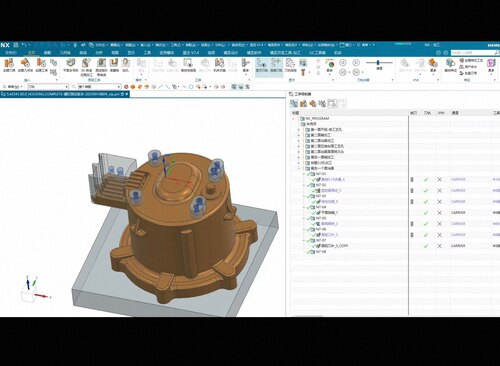Open the Create Operation command in ribbon

point(41,65)
